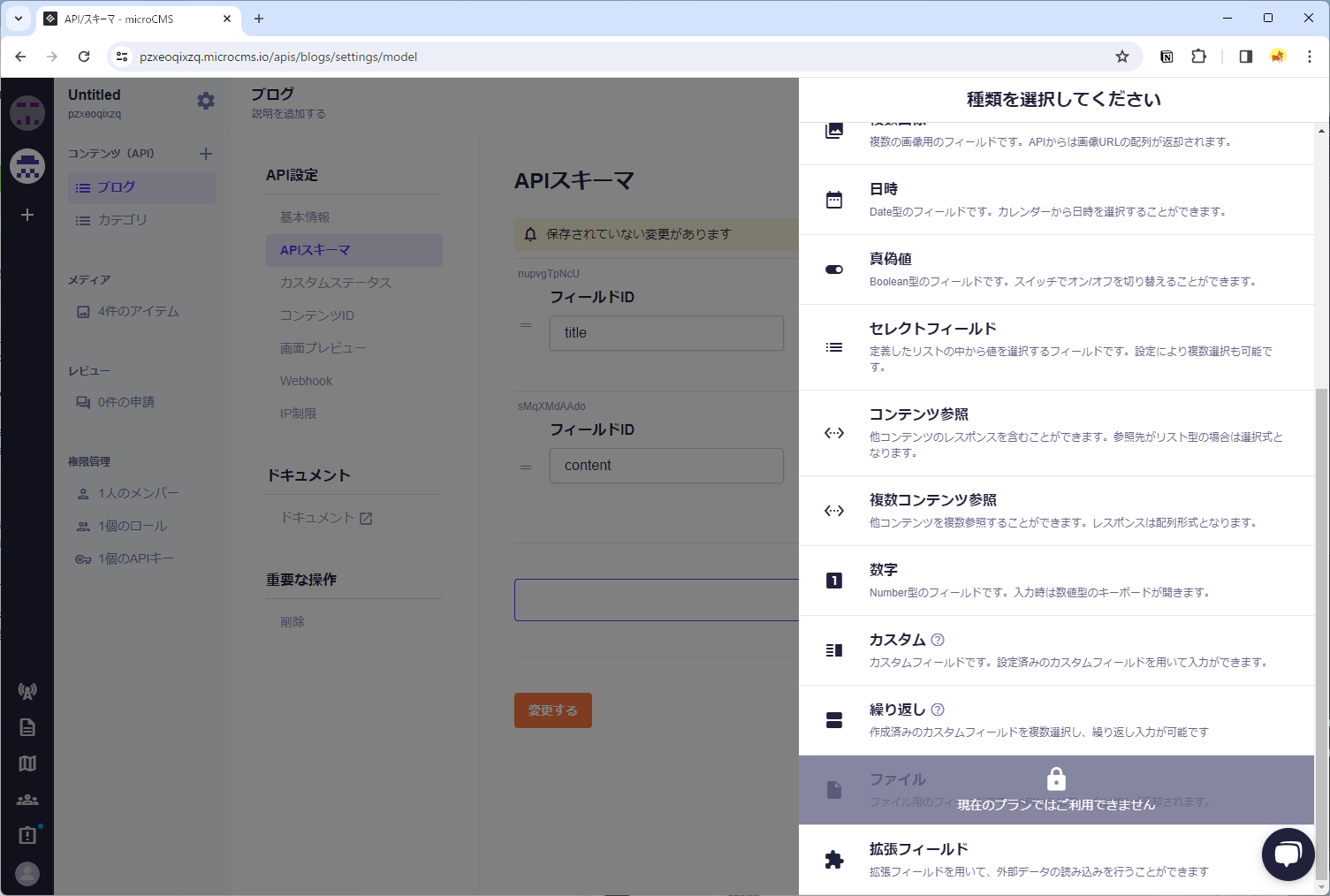Open new browser tab

click(x=259, y=19)
